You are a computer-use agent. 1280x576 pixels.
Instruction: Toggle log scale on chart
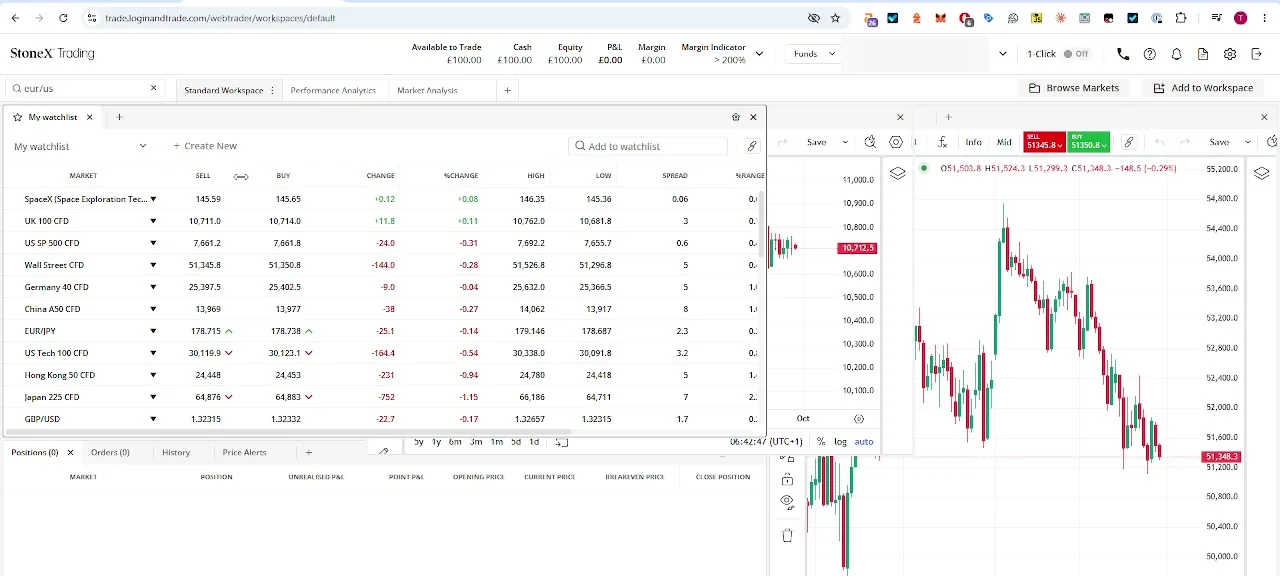(x=840, y=442)
